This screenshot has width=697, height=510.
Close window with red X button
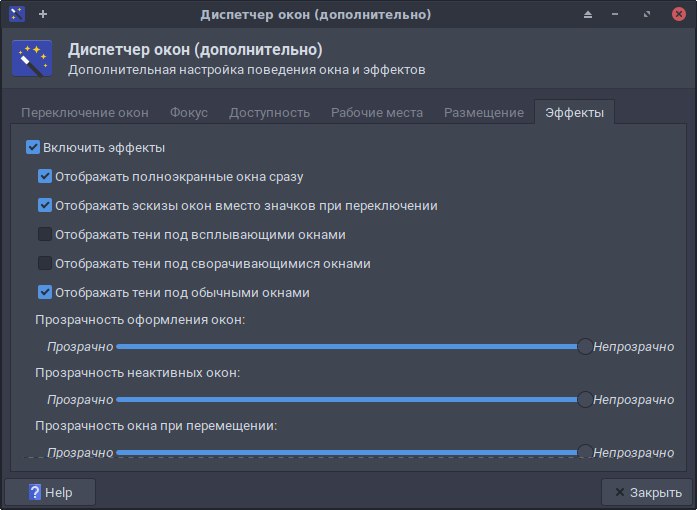click(678, 14)
